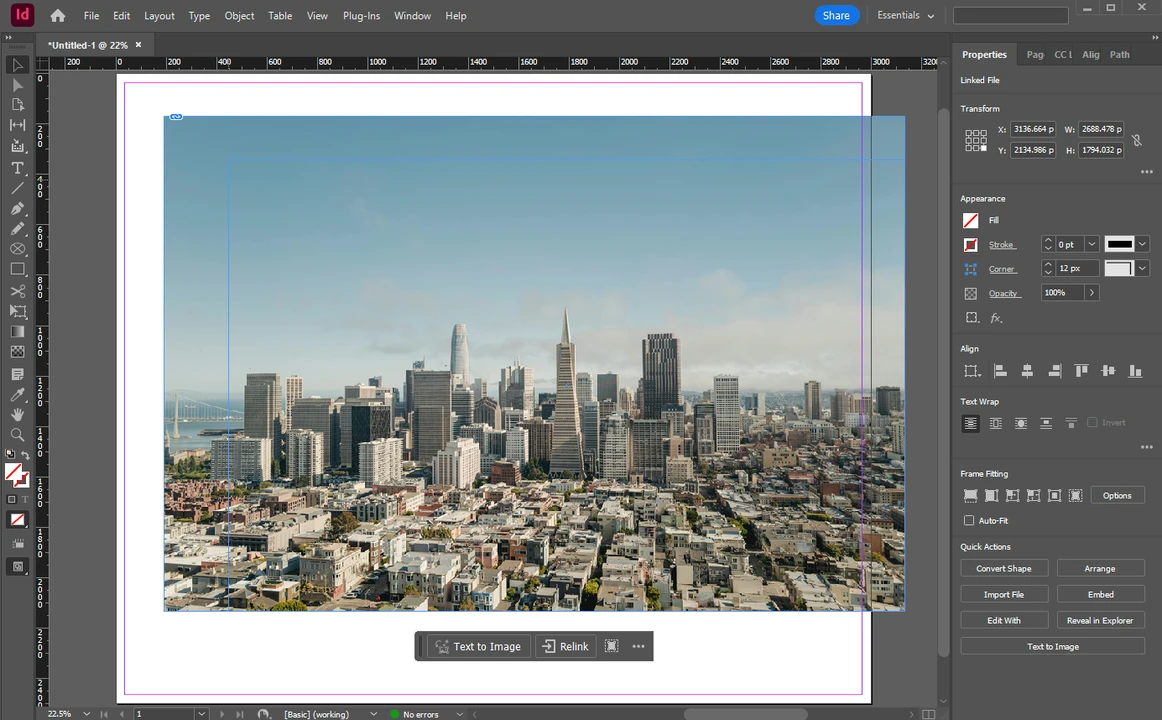Screen dimensions: 1162x720
Task: Open the Object menu
Action: click(x=239, y=16)
